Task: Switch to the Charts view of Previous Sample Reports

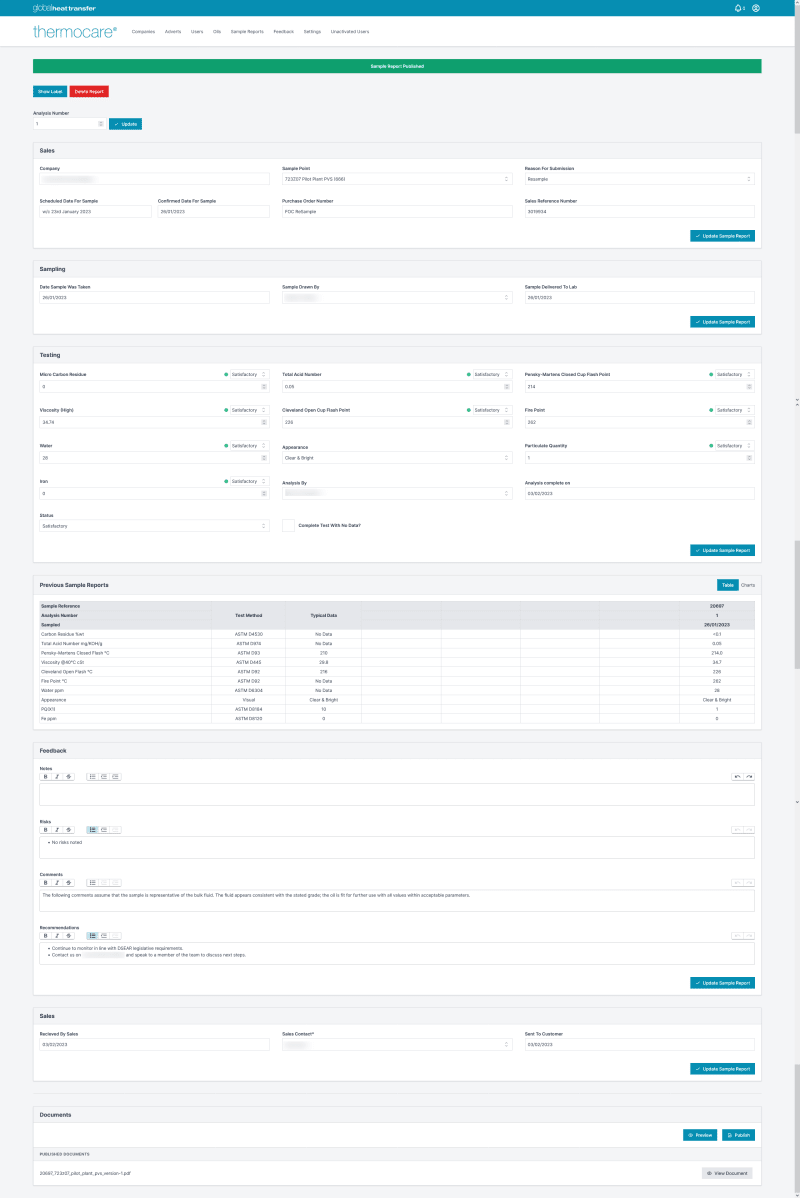Action: point(748,585)
